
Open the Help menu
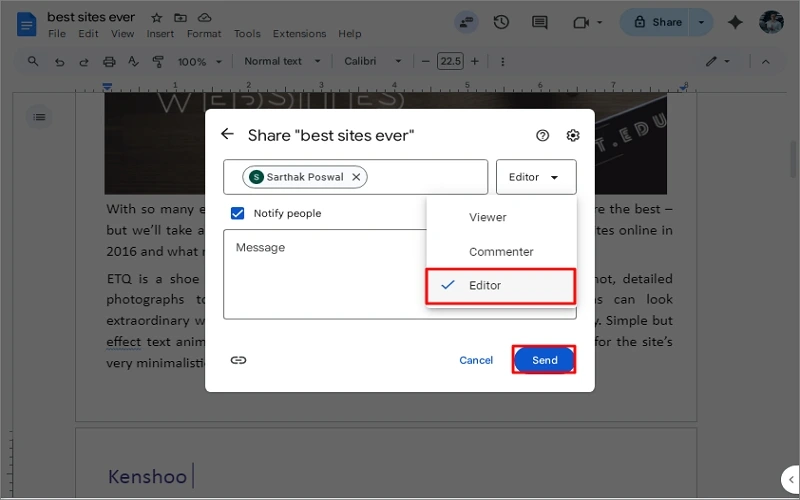pyautogui.click(x=349, y=34)
